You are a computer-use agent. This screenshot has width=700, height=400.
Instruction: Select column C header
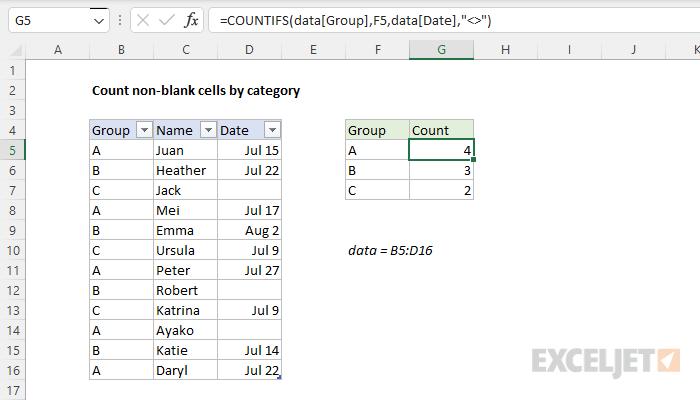coord(186,50)
